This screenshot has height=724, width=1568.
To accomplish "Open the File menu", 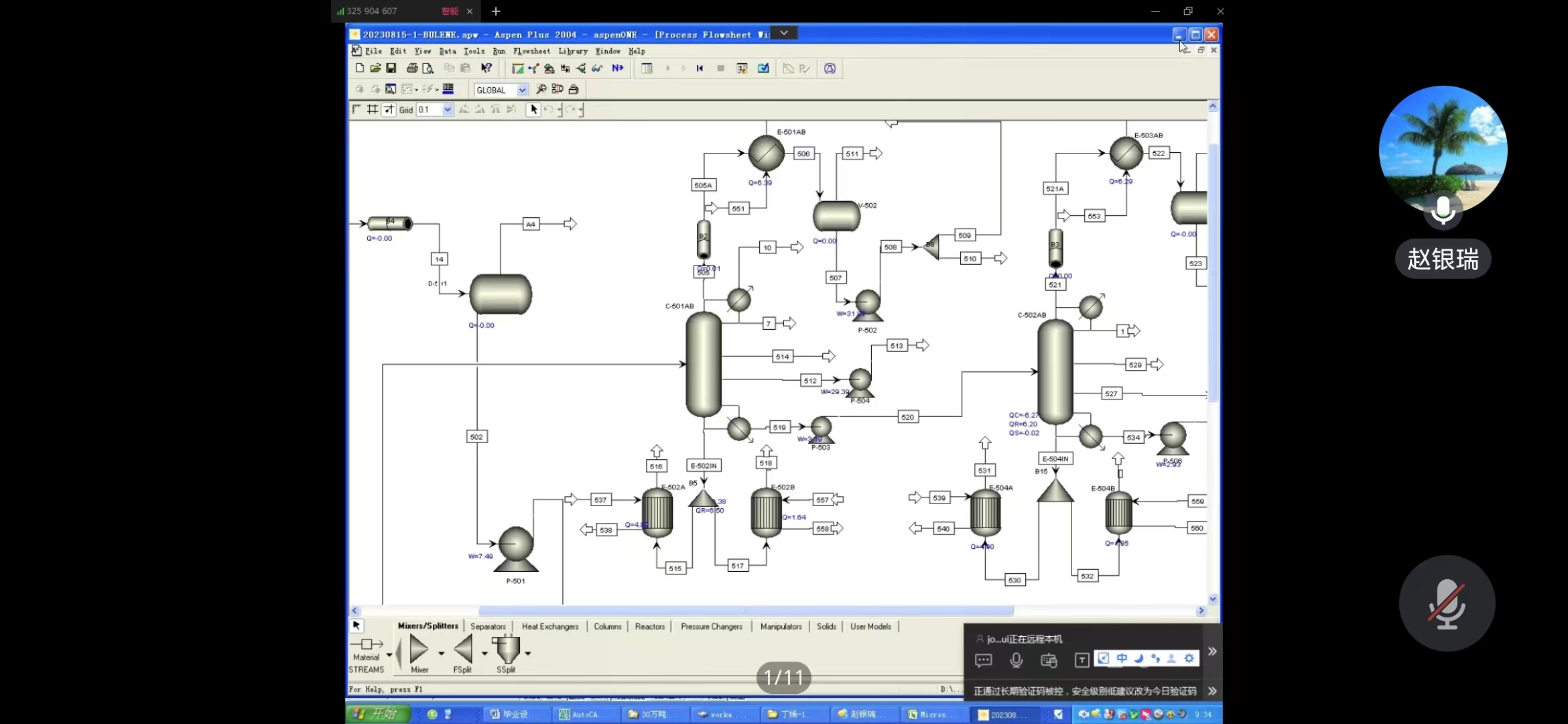I will pyautogui.click(x=373, y=51).
